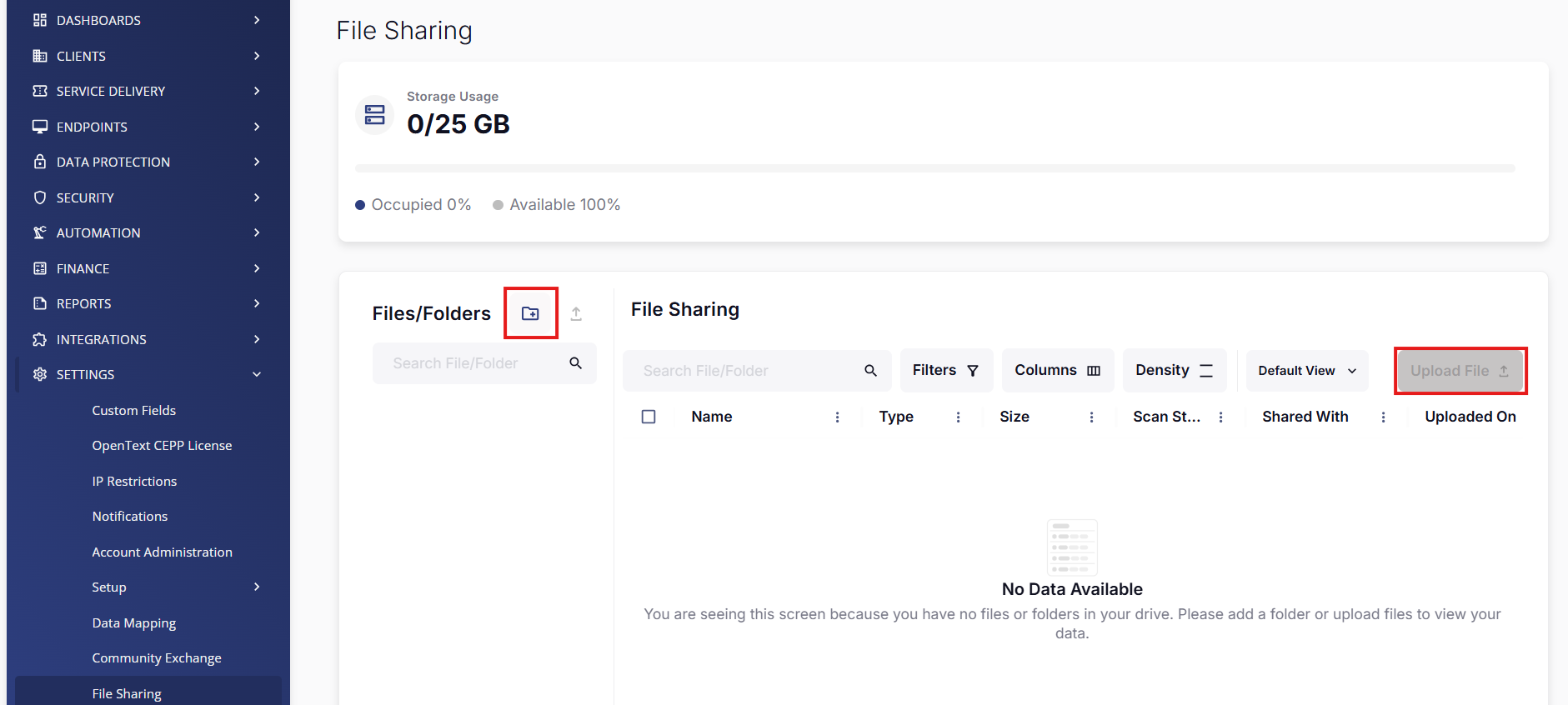Image resolution: width=1568 pixels, height=705 pixels.
Task: Click the Integrations puzzle icon
Action: [x=40, y=339]
